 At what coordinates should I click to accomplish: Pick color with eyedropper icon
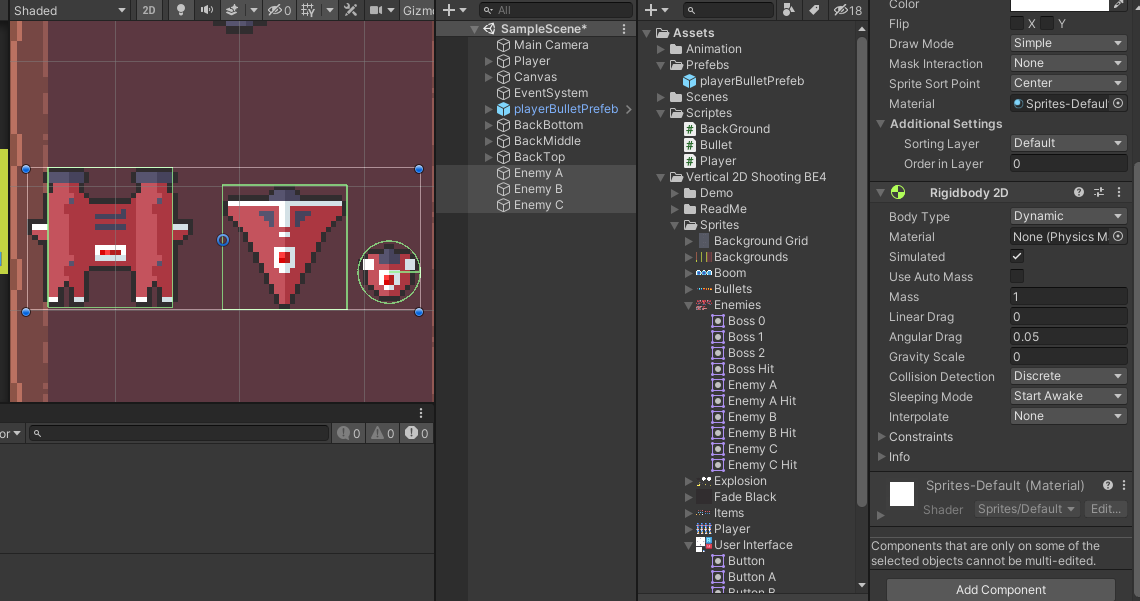[x=1119, y=4]
